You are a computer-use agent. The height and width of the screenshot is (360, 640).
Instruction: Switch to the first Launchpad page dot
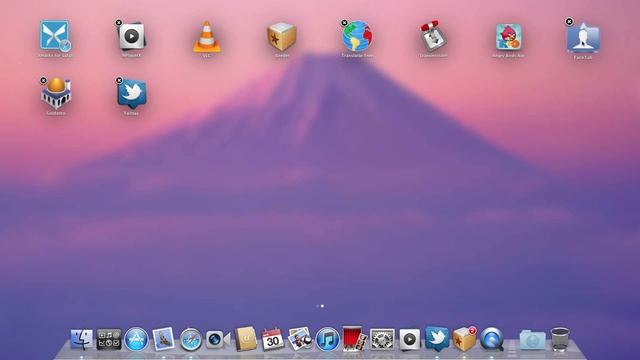pyautogui.click(x=317, y=306)
